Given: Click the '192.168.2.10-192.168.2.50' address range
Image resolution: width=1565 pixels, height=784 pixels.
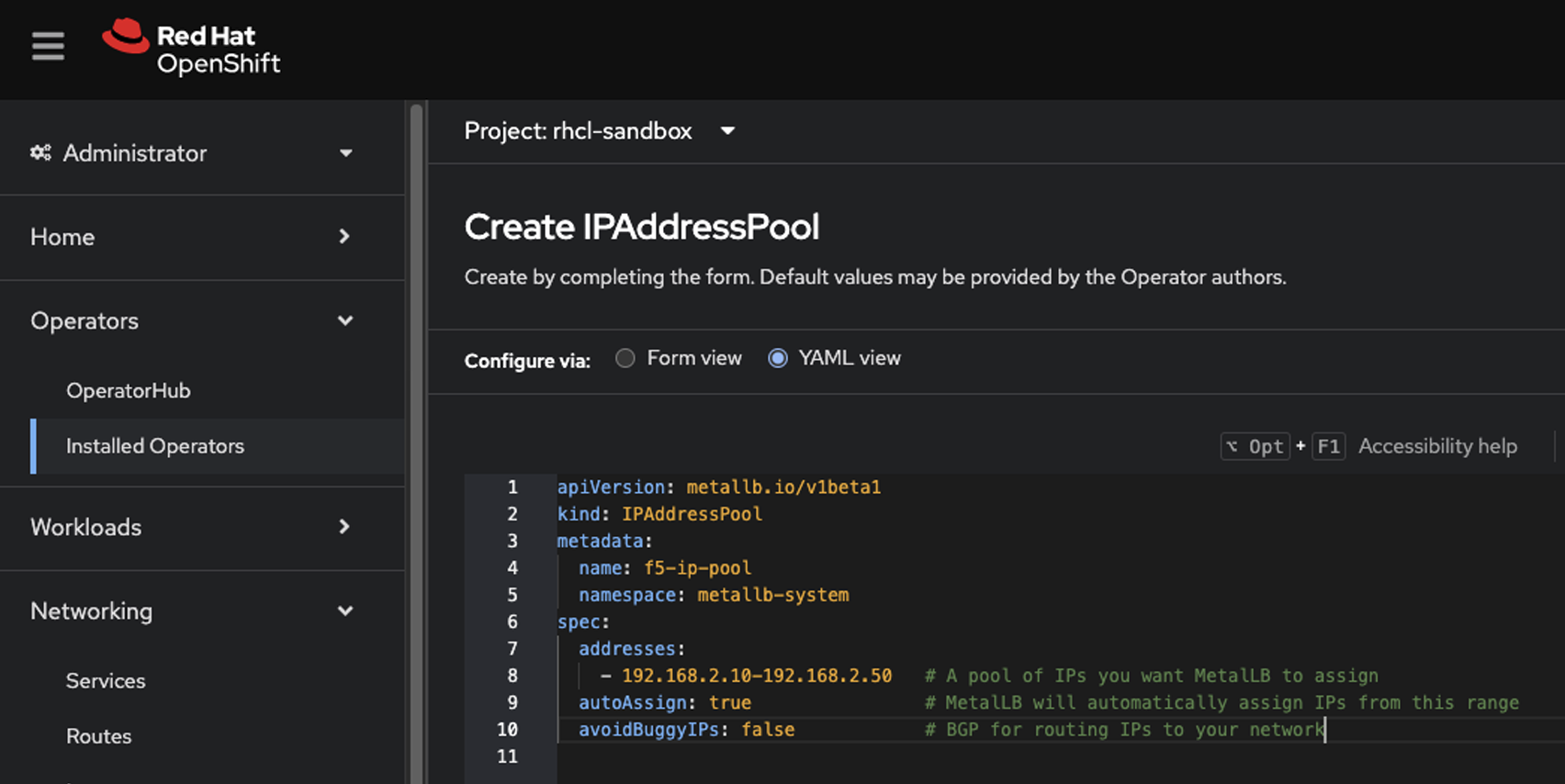Looking at the screenshot, I should 757,676.
